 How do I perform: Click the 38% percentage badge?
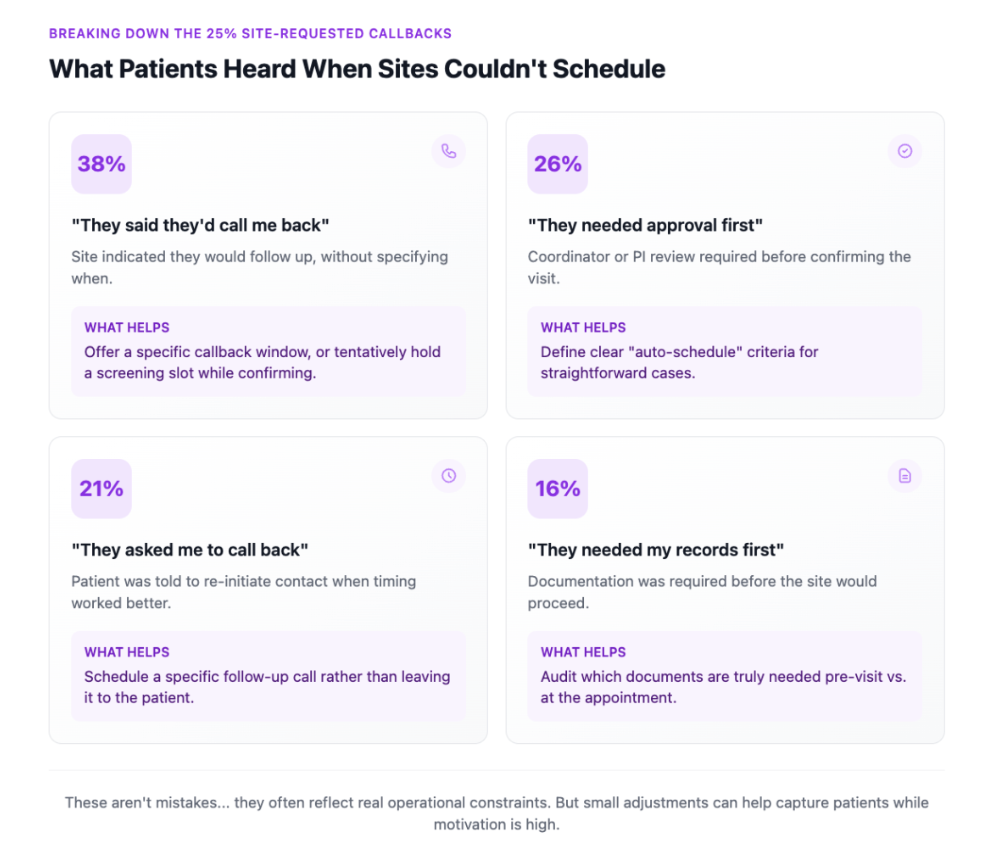click(101, 164)
